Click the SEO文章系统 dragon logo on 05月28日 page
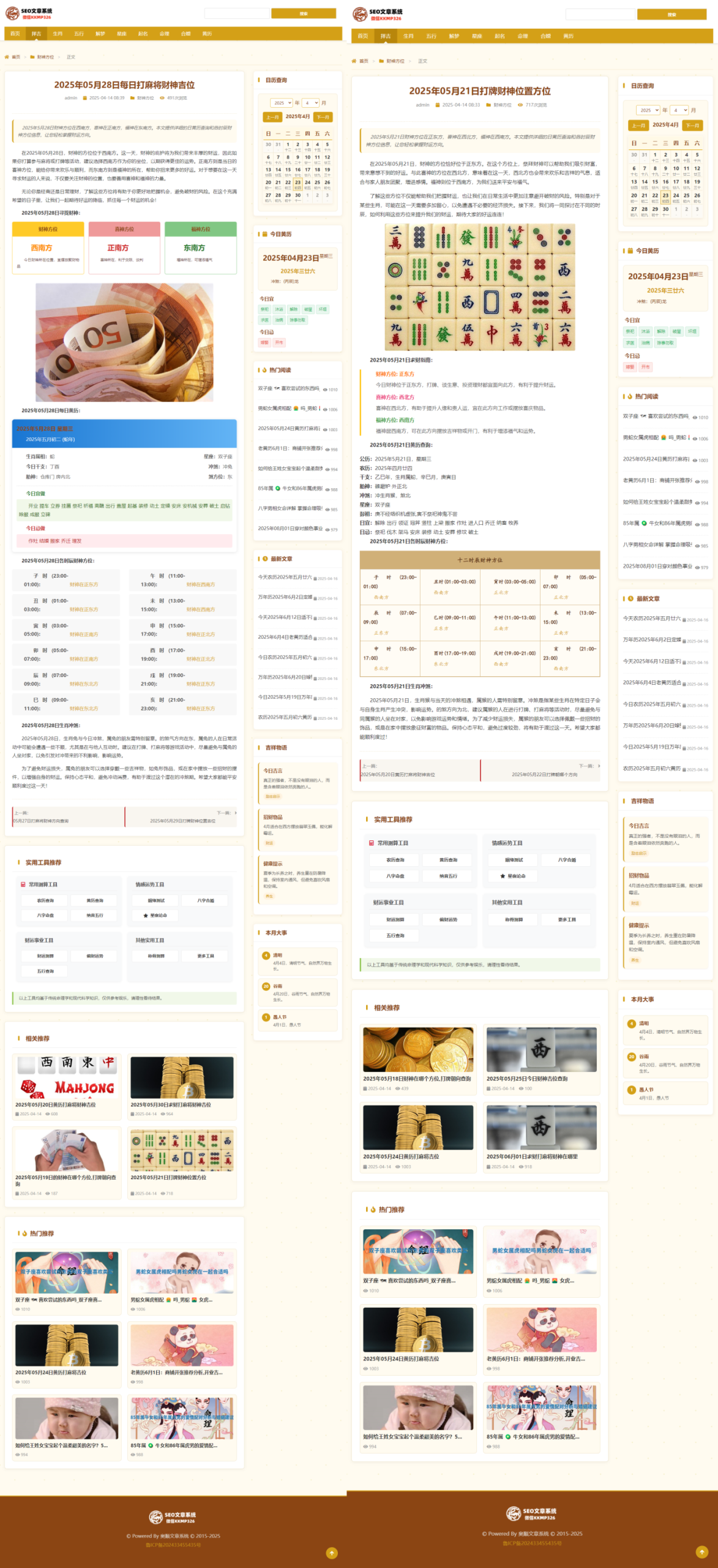The image size is (718, 1568). pos(12,13)
